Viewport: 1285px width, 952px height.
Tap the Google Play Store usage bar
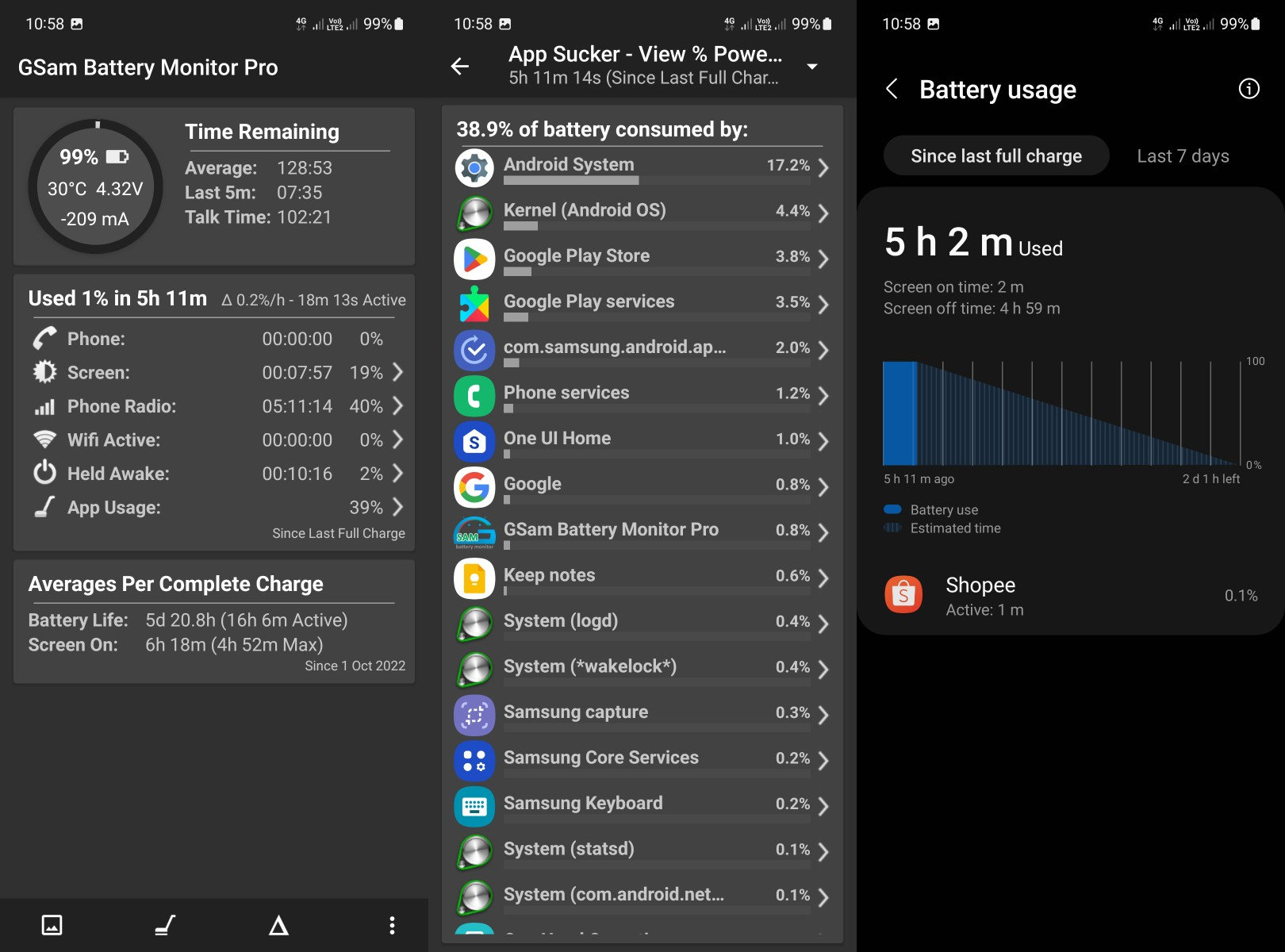(657, 272)
